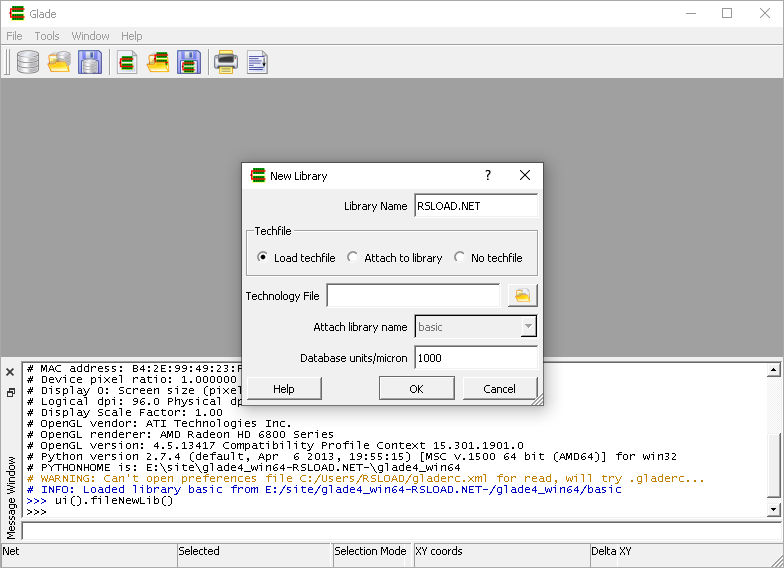Open the Tools menu
The height and width of the screenshot is (568, 784).
coord(47,36)
